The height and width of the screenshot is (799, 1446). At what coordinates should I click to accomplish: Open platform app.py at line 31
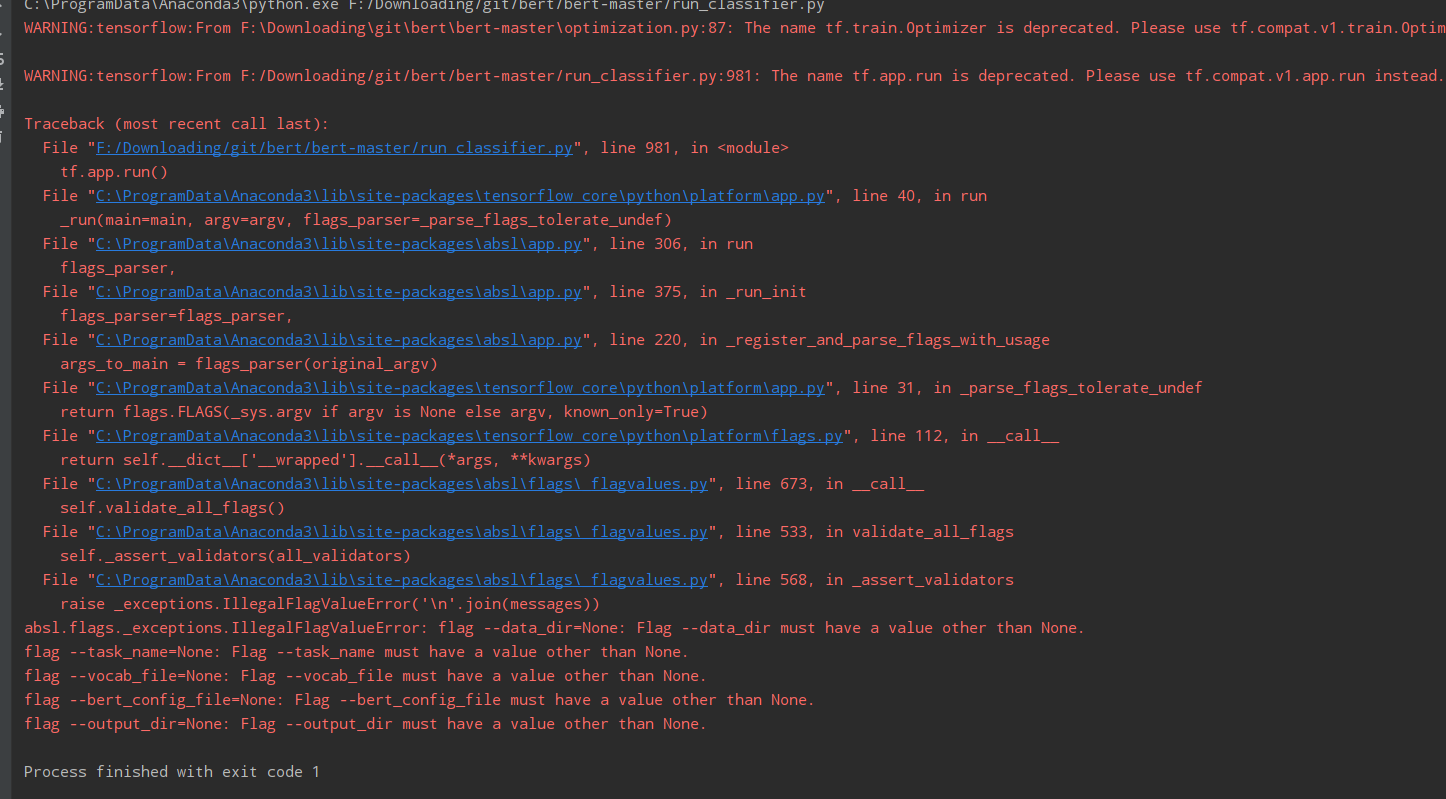tap(460, 387)
